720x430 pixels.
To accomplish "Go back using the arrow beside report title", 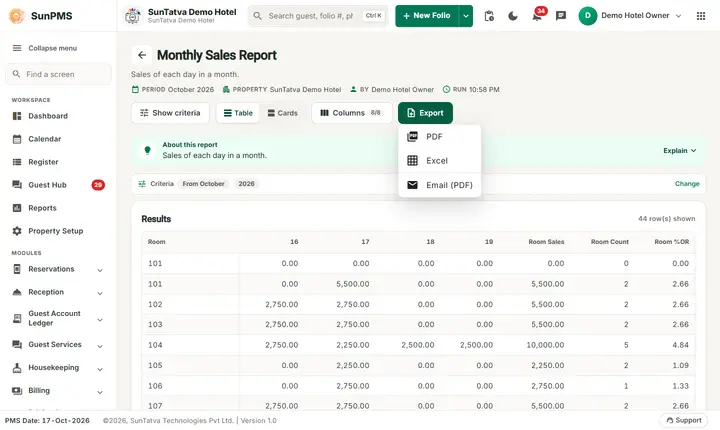I will (x=142, y=55).
